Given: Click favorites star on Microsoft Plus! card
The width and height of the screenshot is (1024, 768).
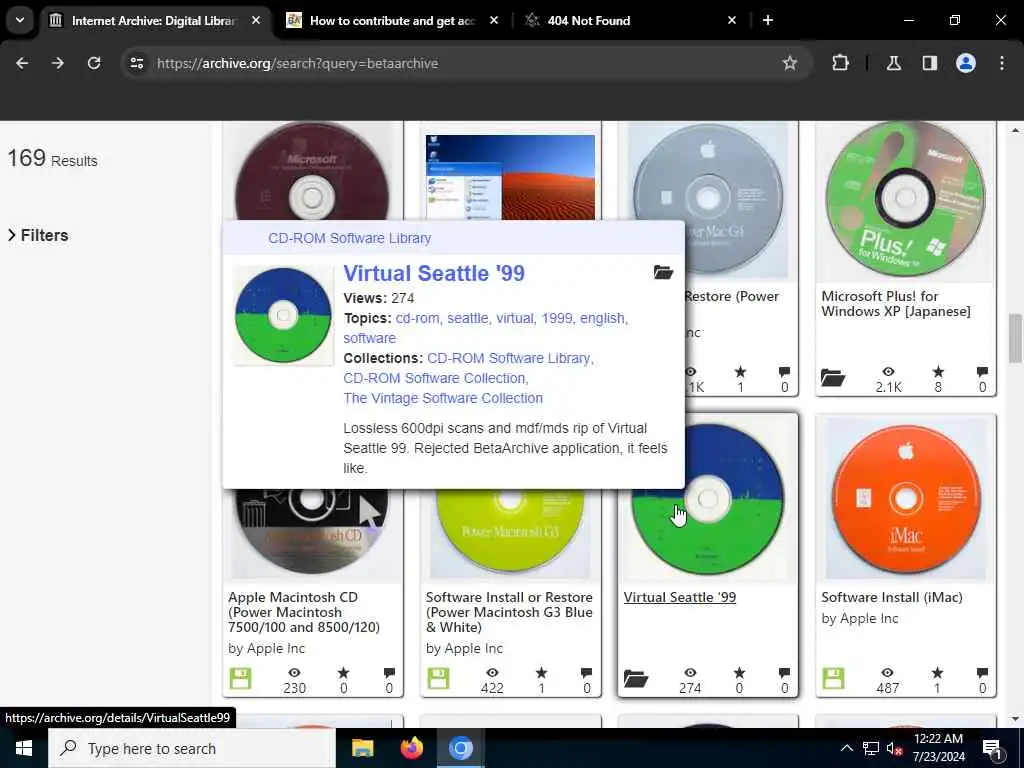Looking at the screenshot, I should (x=938, y=372).
